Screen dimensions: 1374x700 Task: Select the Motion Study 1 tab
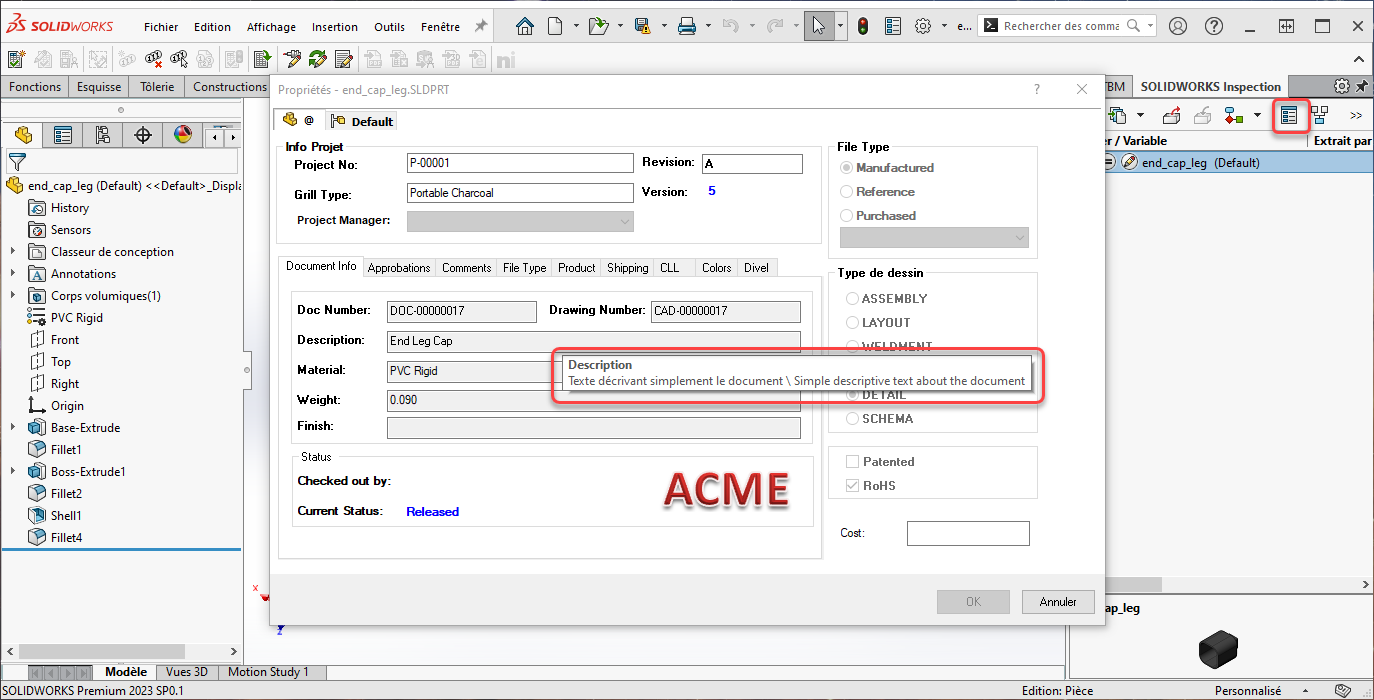pyautogui.click(x=268, y=672)
